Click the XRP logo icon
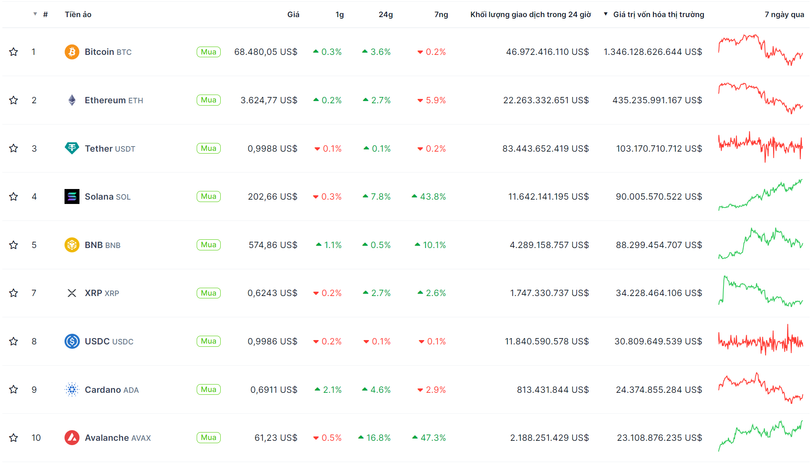The image size is (810, 463). tap(72, 293)
